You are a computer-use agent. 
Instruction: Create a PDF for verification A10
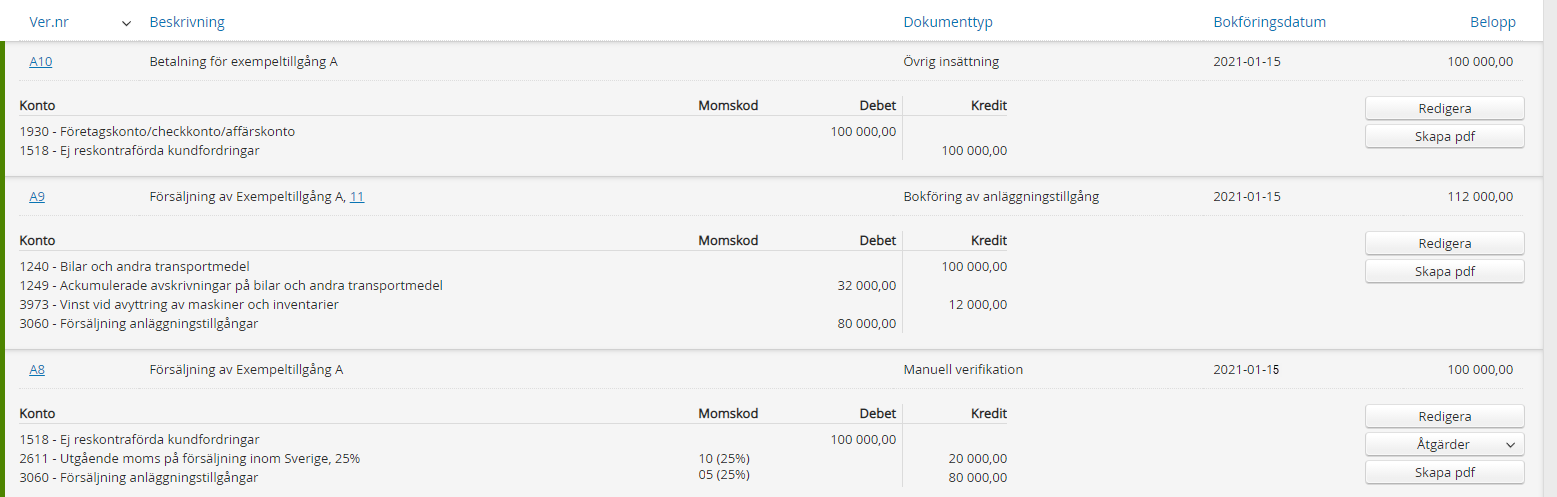[1444, 136]
